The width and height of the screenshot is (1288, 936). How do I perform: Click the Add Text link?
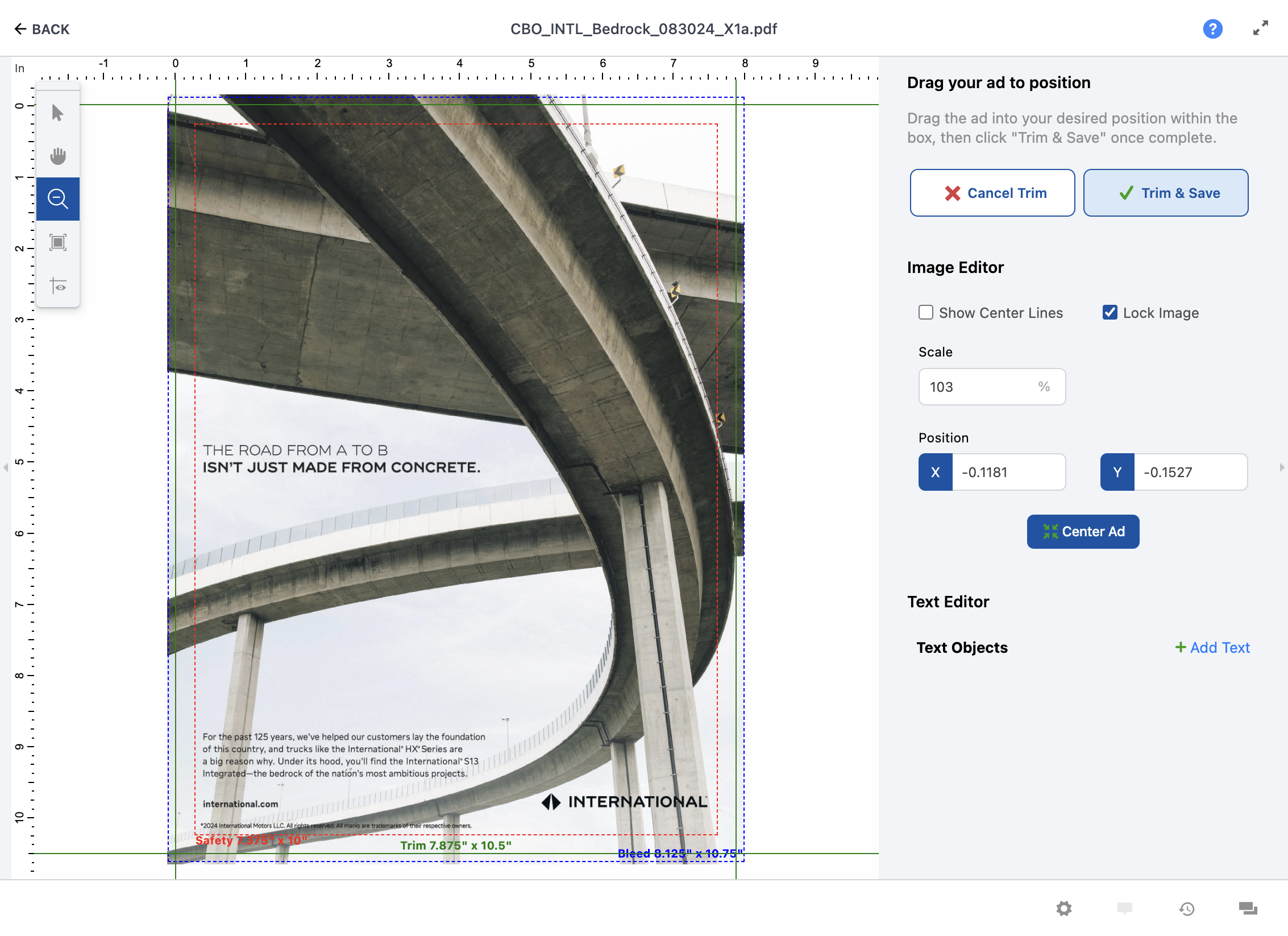point(1212,648)
